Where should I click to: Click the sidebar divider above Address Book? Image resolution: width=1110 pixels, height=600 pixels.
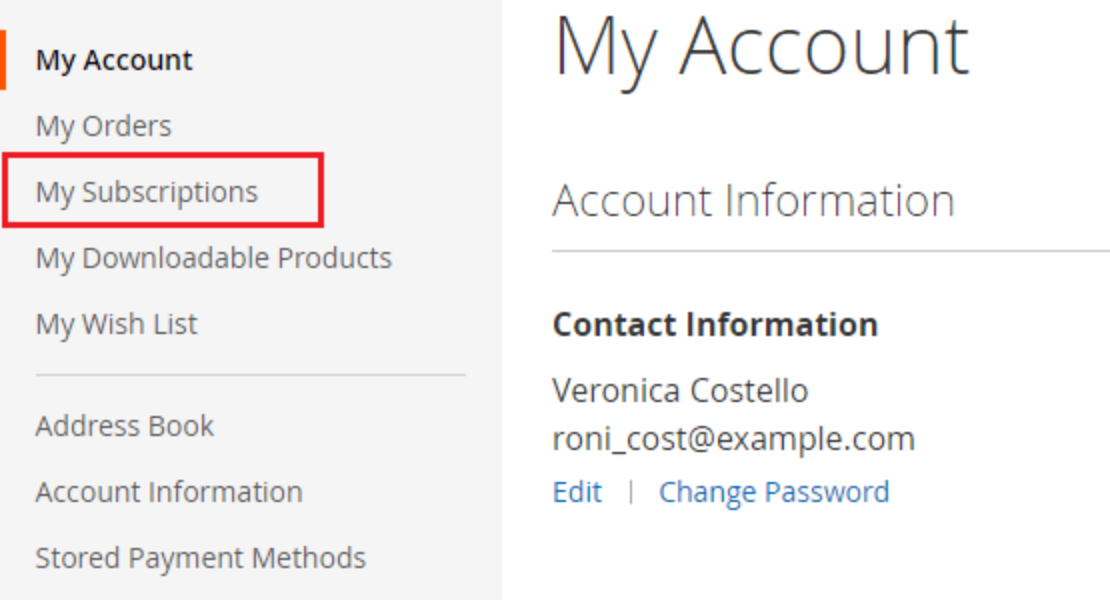click(250, 376)
